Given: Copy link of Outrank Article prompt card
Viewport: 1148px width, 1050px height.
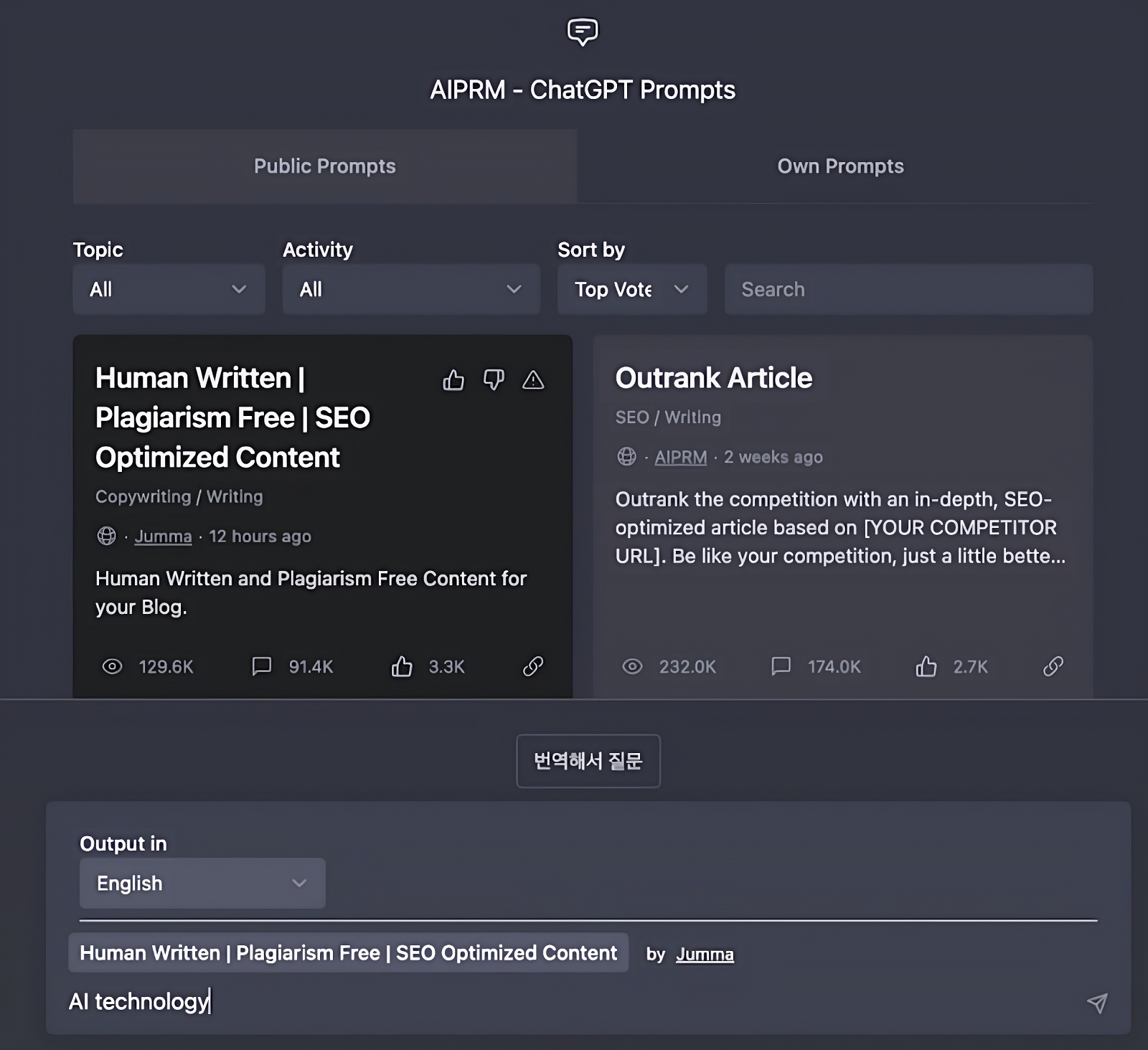Looking at the screenshot, I should pyautogui.click(x=1053, y=666).
